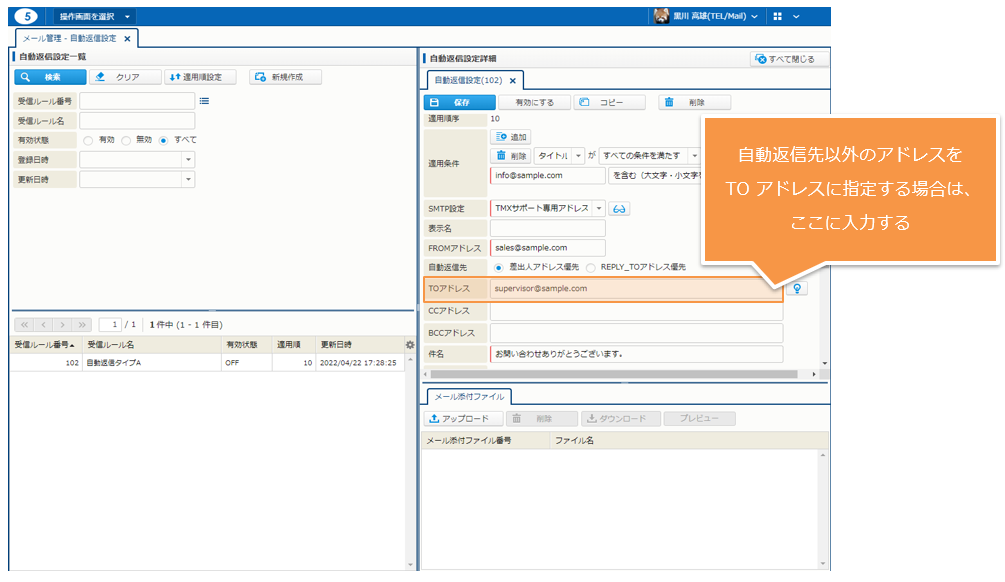This screenshot has height=582, width=1005.
Task: Open the SMTP設定 address dropdown
Action: click(x=599, y=209)
